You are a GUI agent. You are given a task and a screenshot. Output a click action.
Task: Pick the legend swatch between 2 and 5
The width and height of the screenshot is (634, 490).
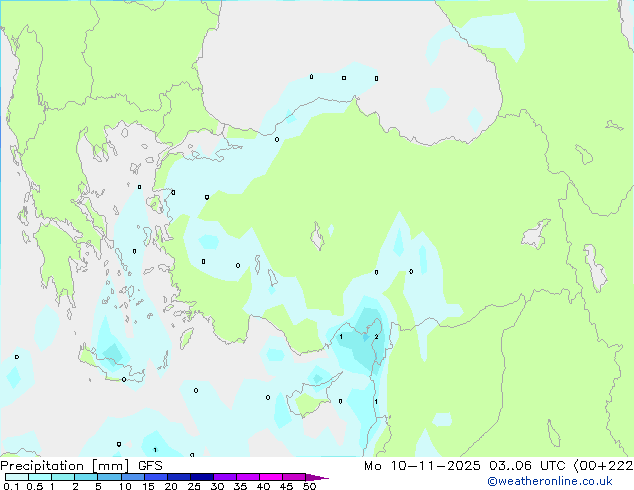click(86, 477)
